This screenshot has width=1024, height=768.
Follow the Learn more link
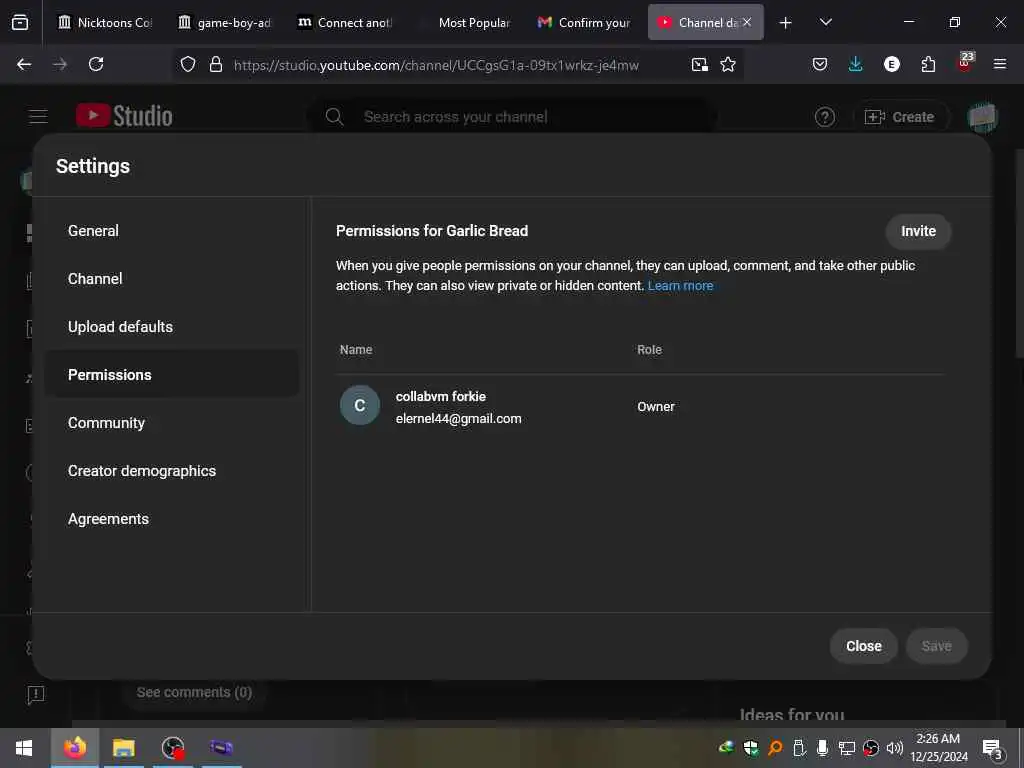[680, 285]
